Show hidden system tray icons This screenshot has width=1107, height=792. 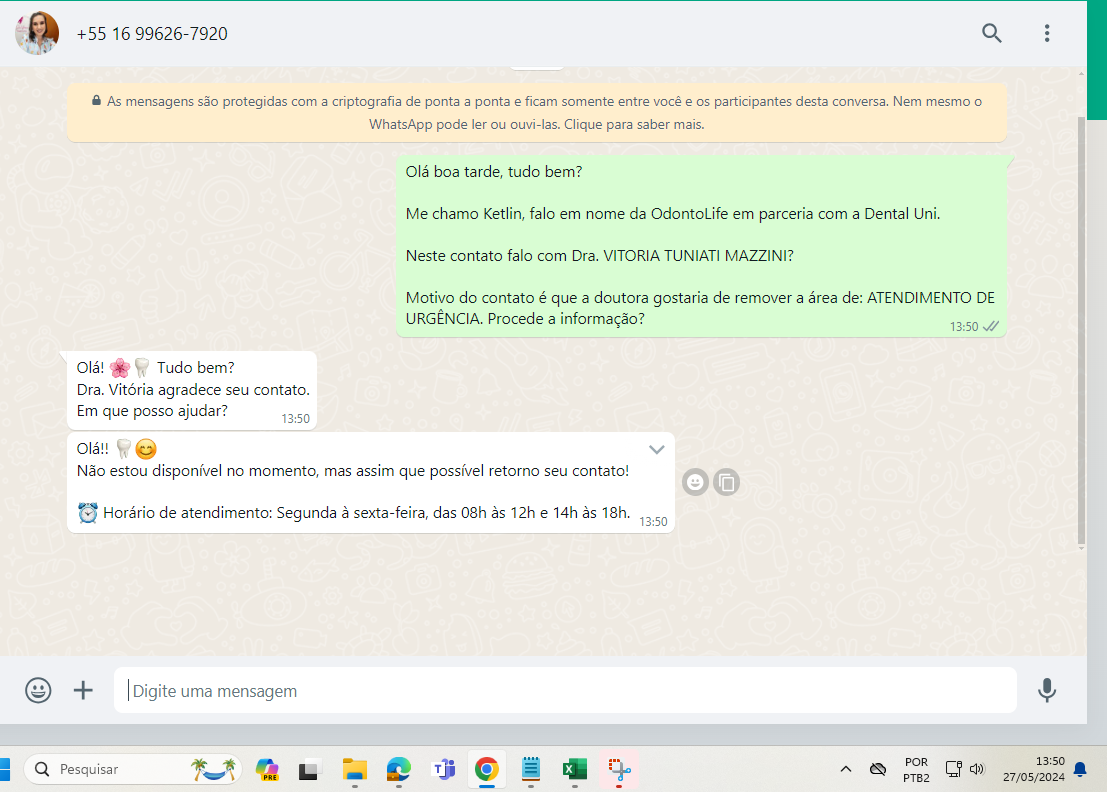(846, 769)
